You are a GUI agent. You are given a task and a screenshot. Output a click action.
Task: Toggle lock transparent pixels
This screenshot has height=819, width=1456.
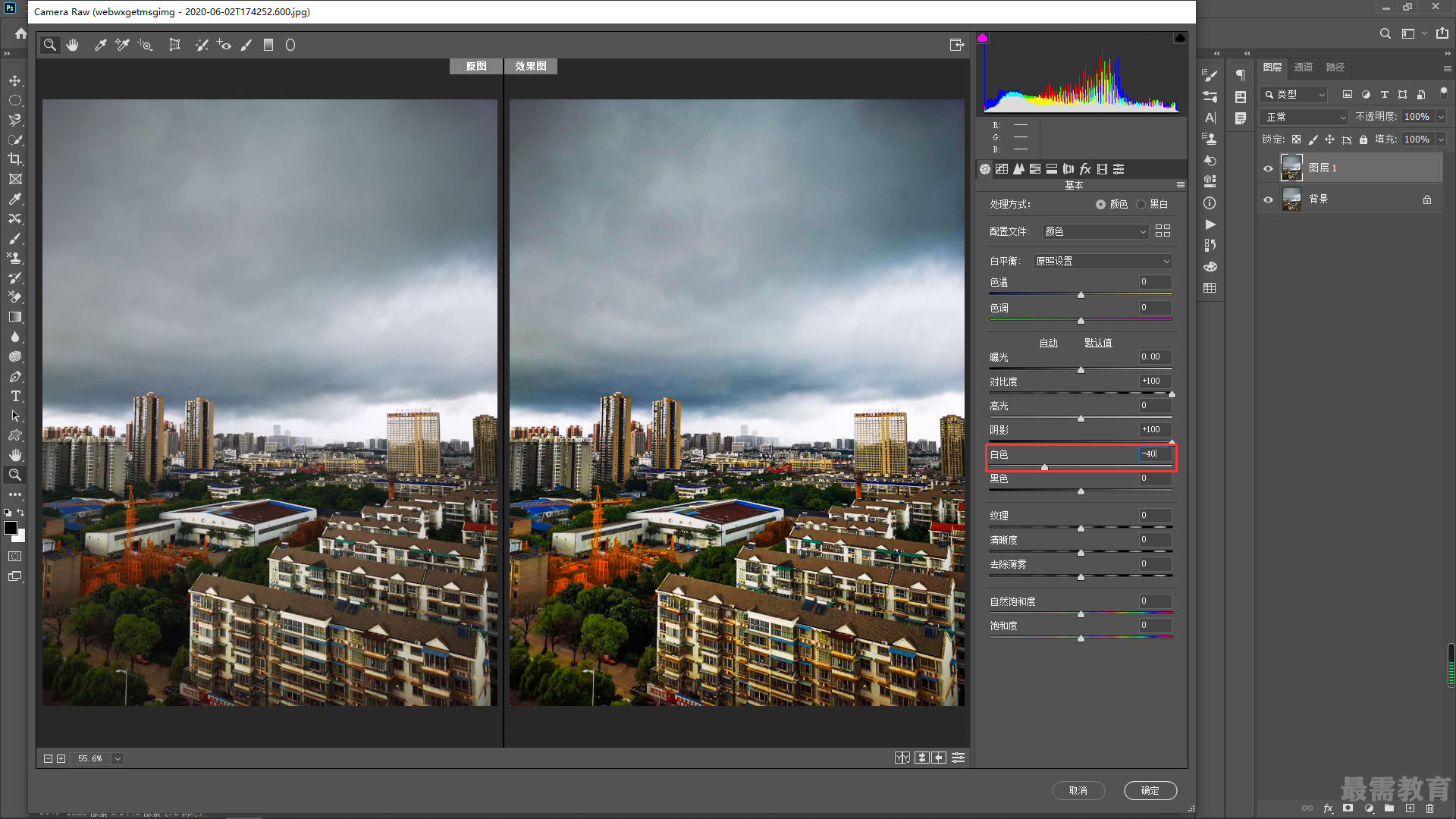point(1297,140)
